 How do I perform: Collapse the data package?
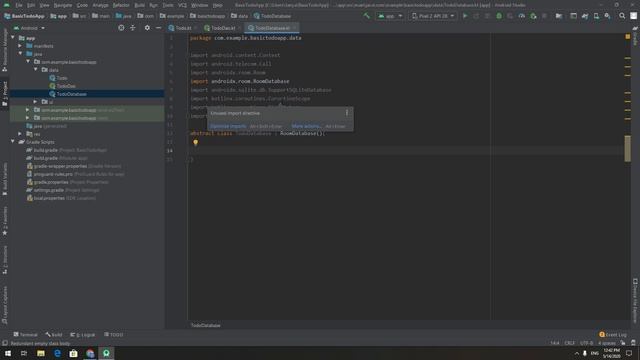click(x=36, y=70)
